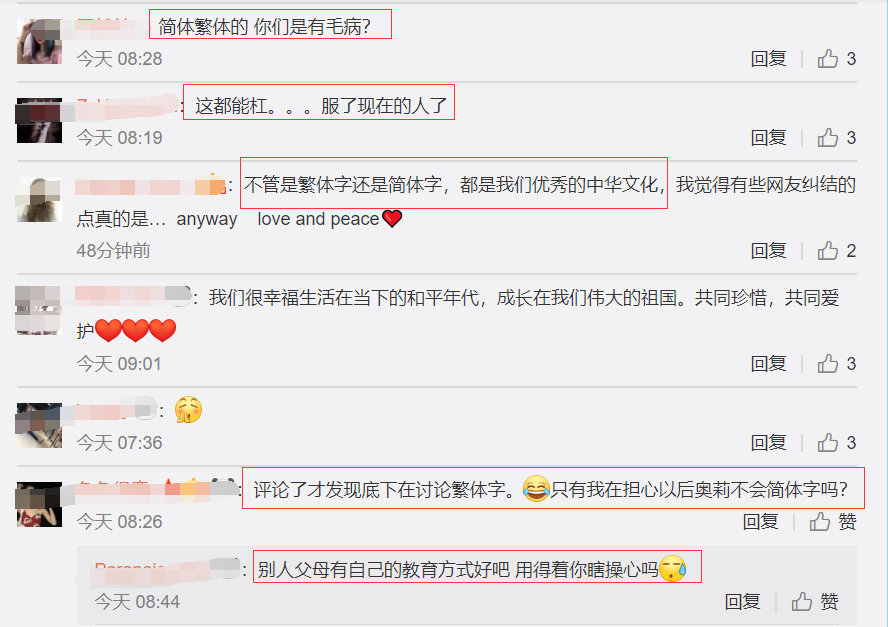Open avatar of the 08:26 commenter
The height and width of the screenshot is (627, 888).
click(x=39, y=504)
